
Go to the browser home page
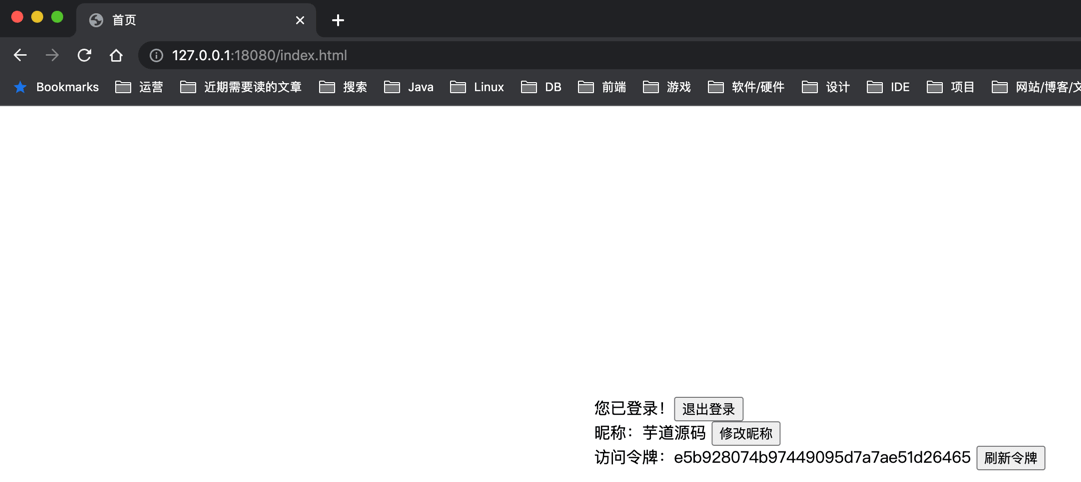pos(116,55)
